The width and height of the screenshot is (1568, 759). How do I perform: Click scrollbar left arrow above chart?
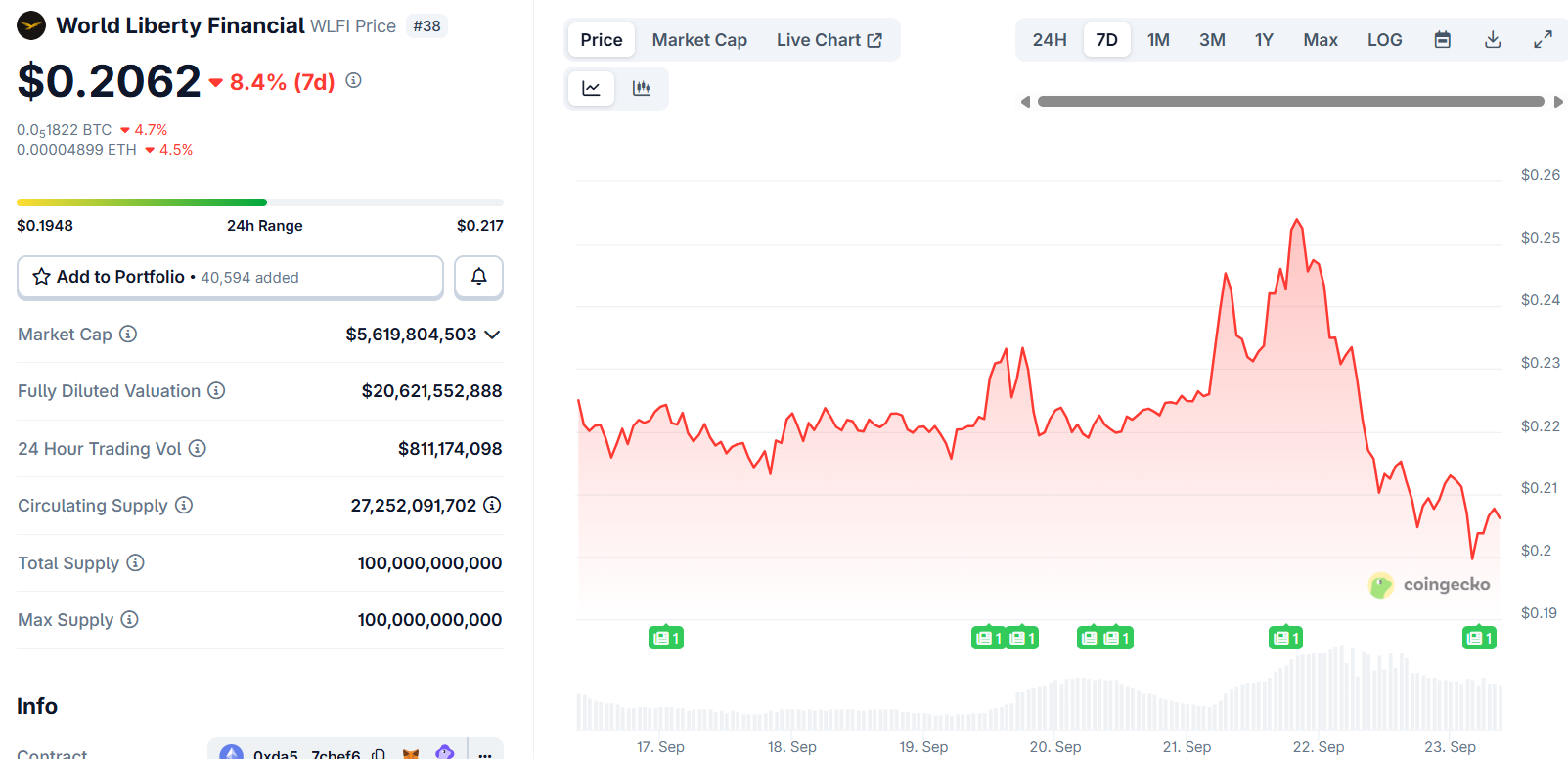point(1025,102)
